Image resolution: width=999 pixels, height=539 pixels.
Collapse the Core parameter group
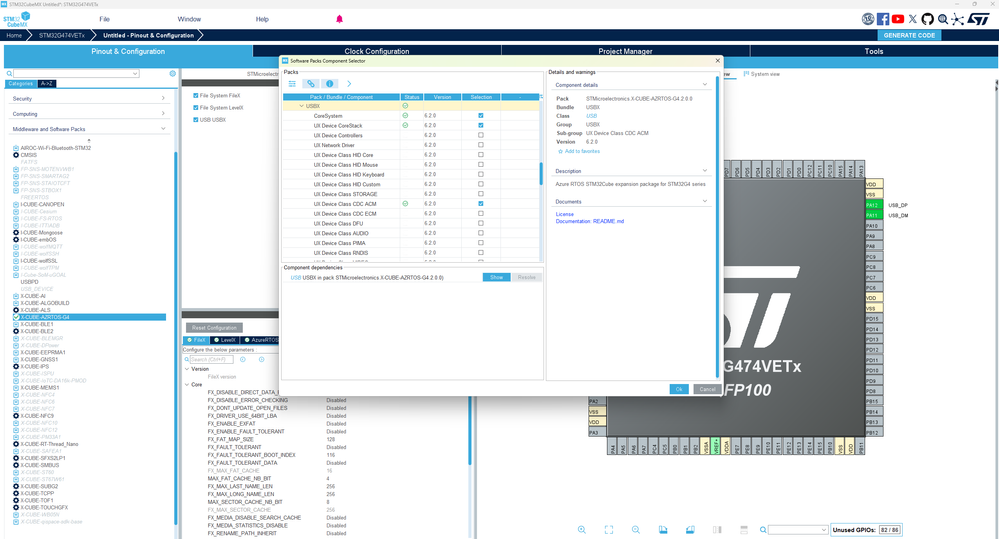click(x=187, y=385)
